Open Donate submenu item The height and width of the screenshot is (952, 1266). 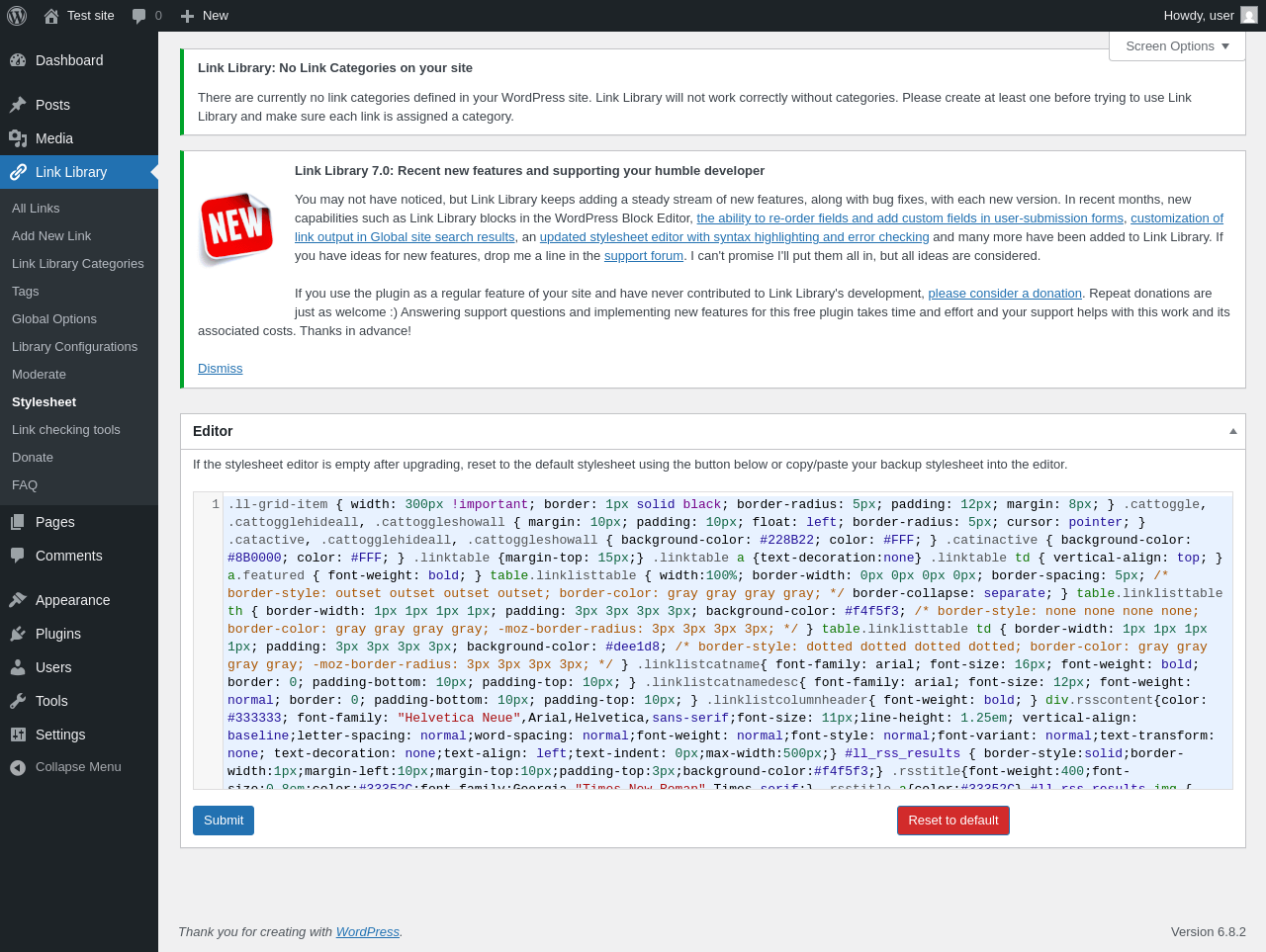pyautogui.click(x=33, y=458)
